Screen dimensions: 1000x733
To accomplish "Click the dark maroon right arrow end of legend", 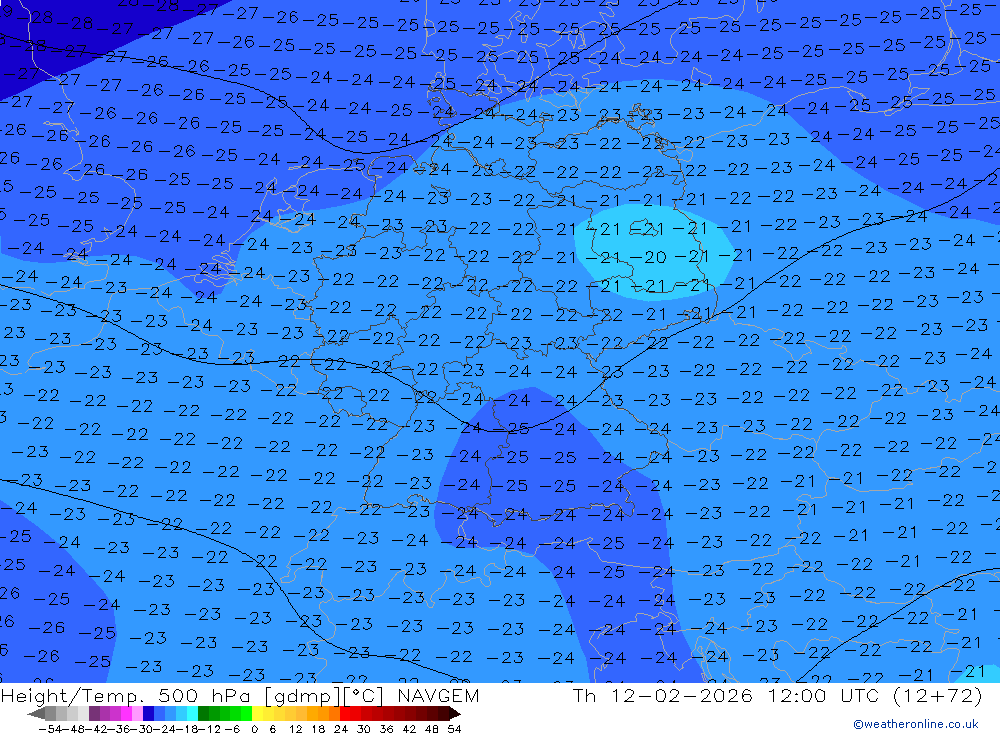I will coord(455,713).
